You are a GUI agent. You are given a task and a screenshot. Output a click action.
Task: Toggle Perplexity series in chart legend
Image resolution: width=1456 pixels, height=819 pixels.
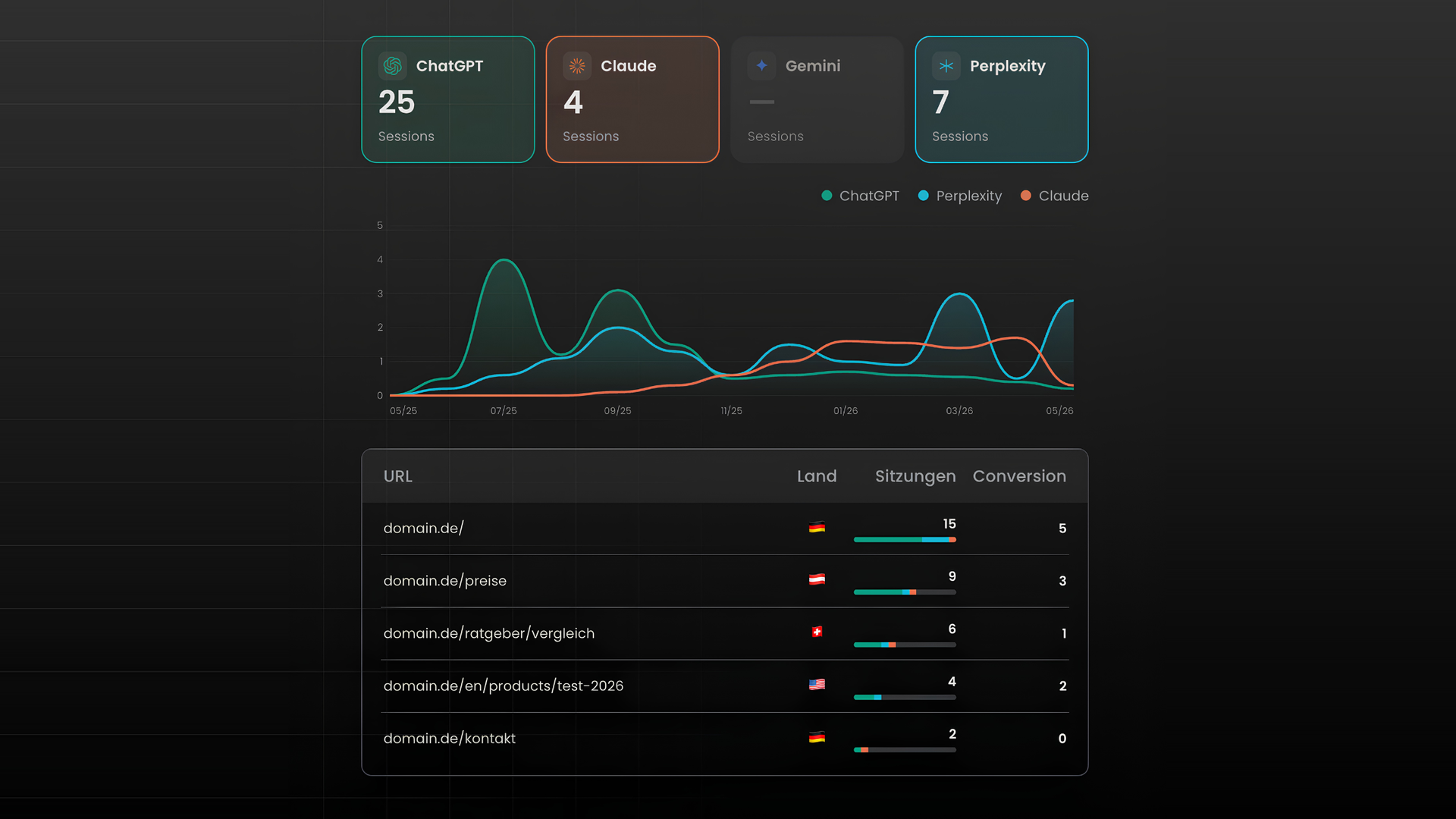point(960,196)
